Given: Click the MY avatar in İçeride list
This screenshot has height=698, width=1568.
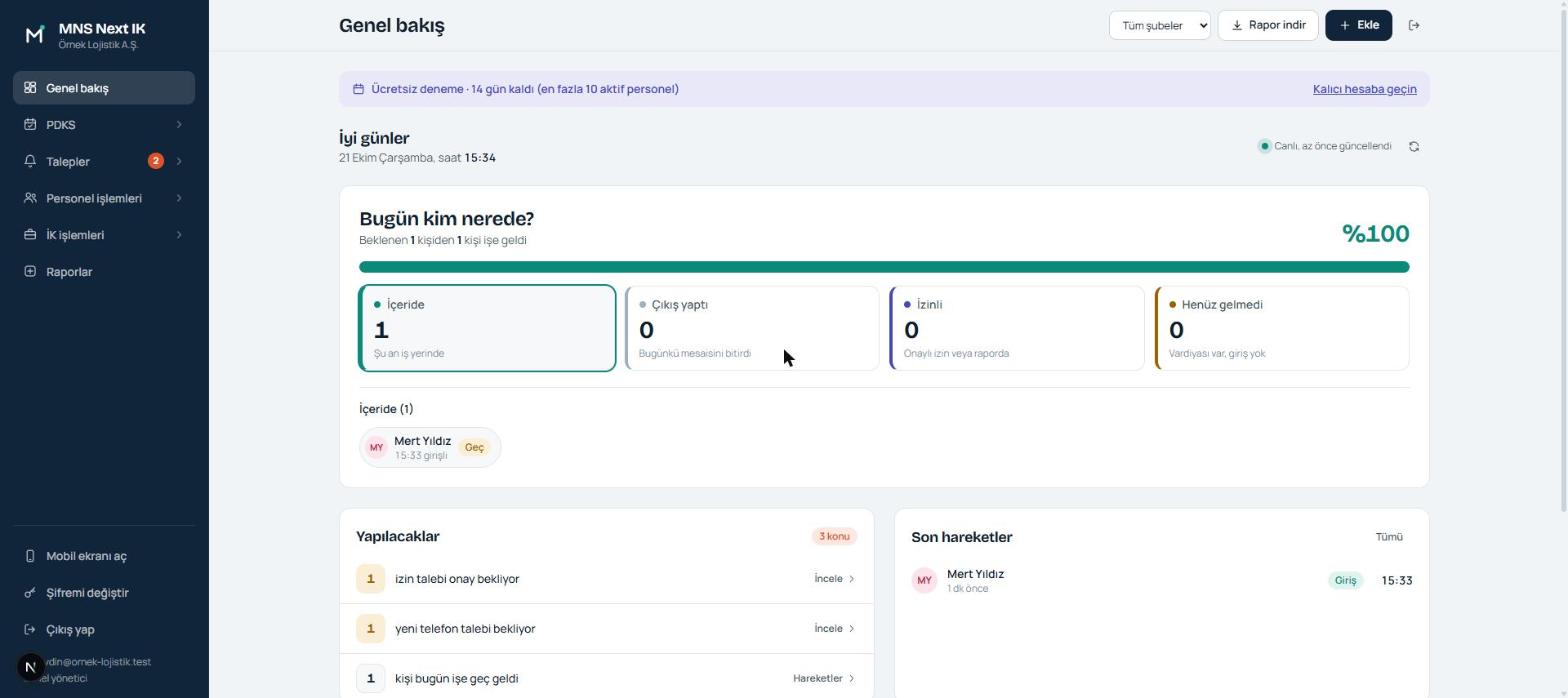Looking at the screenshot, I should 376,447.
